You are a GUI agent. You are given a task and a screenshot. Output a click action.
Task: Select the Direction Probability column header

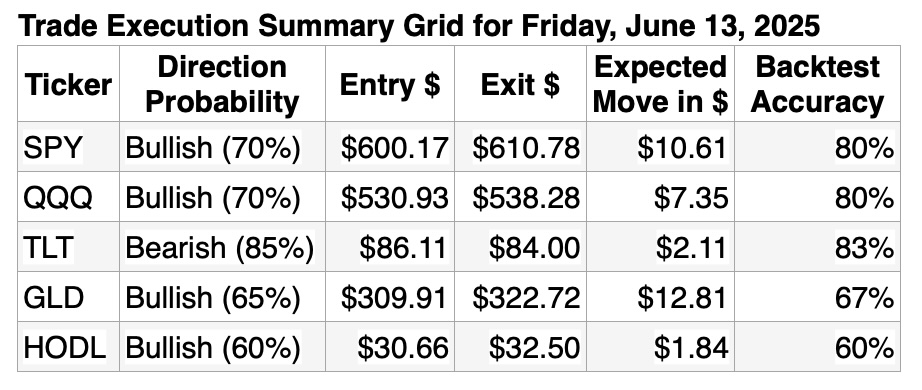click(222, 84)
